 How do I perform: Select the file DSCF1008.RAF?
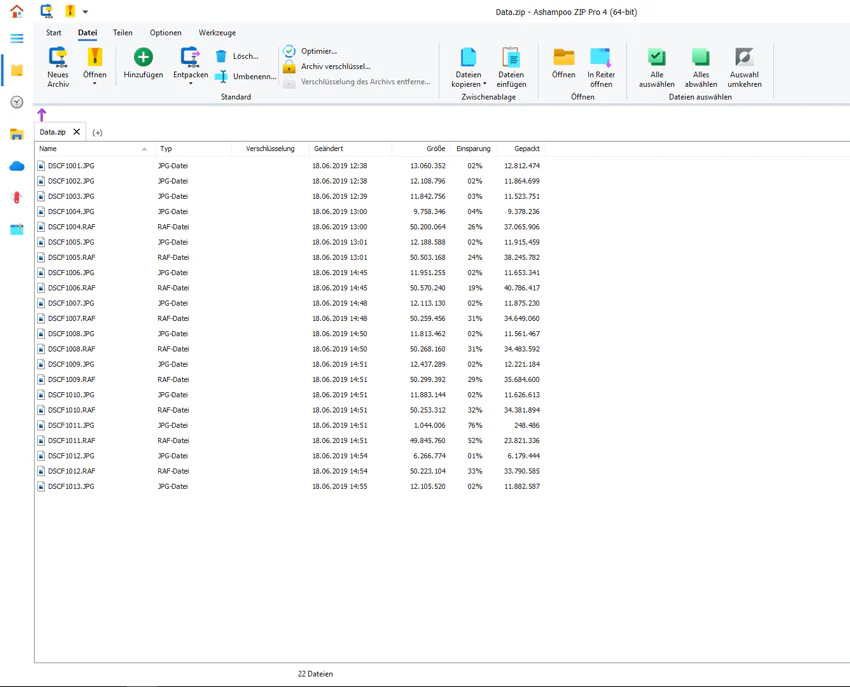click(72, 349)
